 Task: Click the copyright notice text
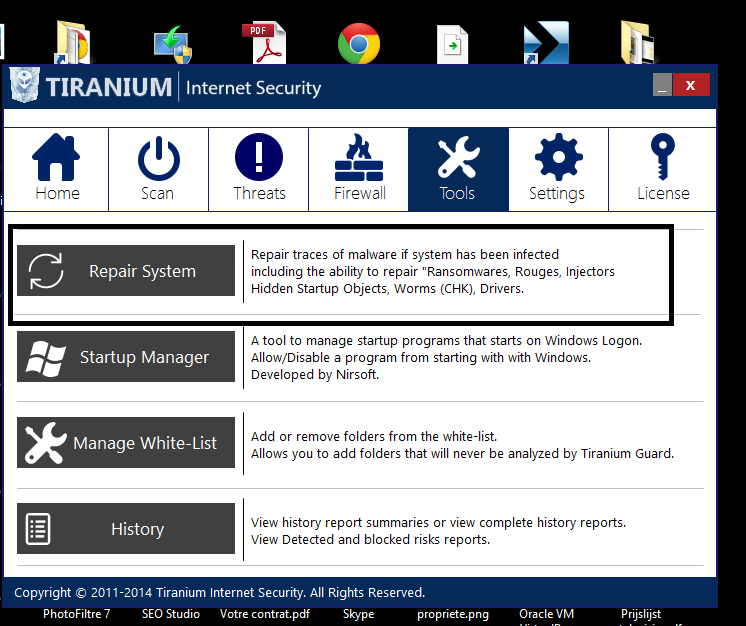pyautogui.click(x=219, y=593)
